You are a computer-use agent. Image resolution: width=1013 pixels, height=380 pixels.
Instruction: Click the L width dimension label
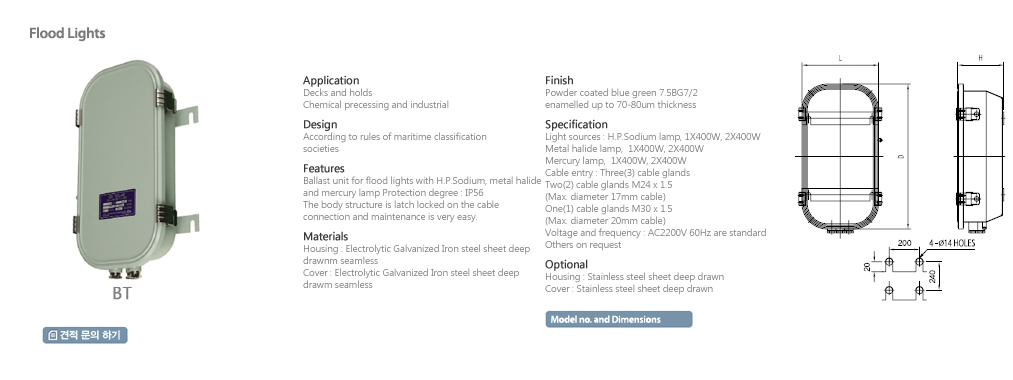point(840,59)
